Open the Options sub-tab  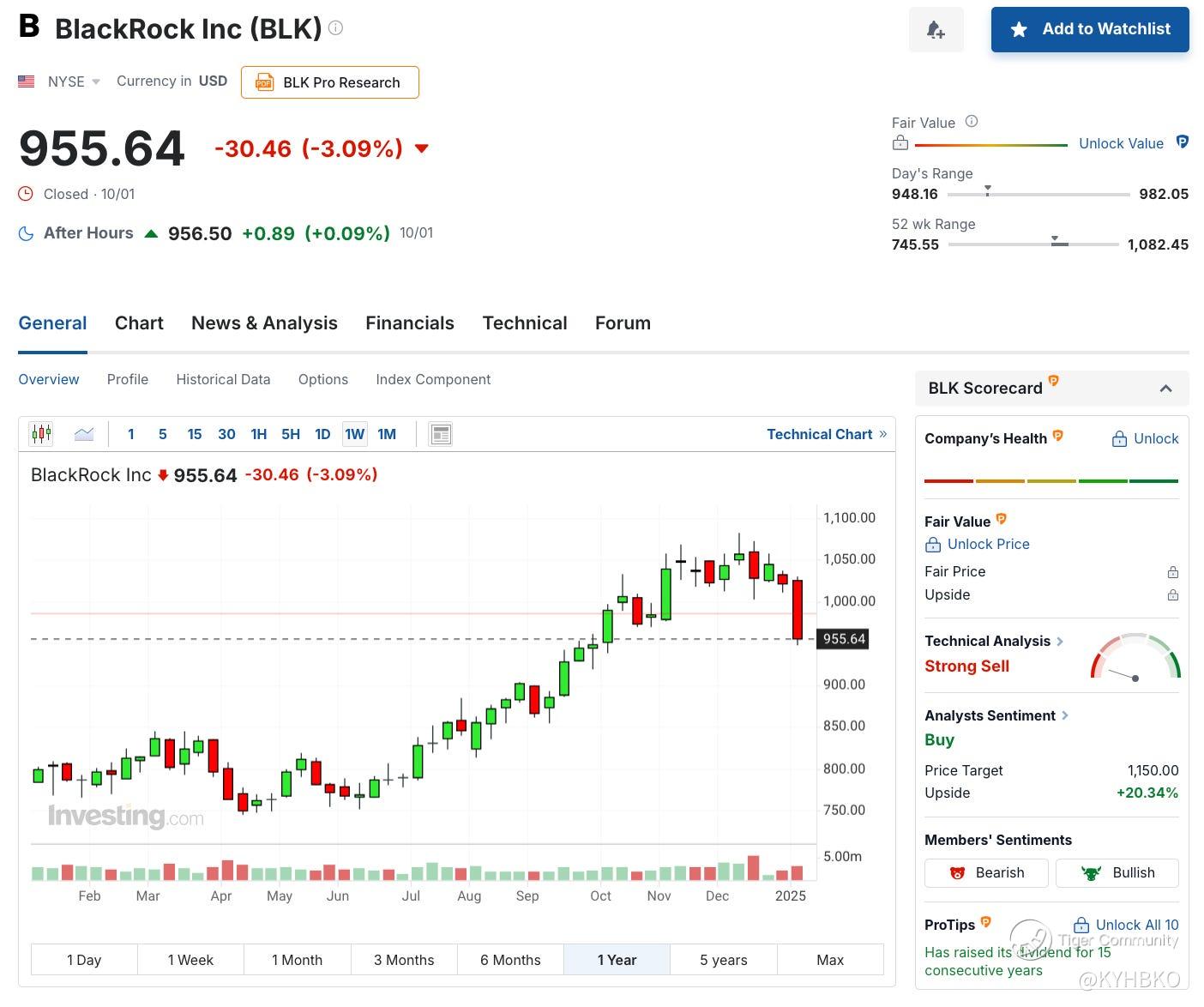(x=323, y=379)
